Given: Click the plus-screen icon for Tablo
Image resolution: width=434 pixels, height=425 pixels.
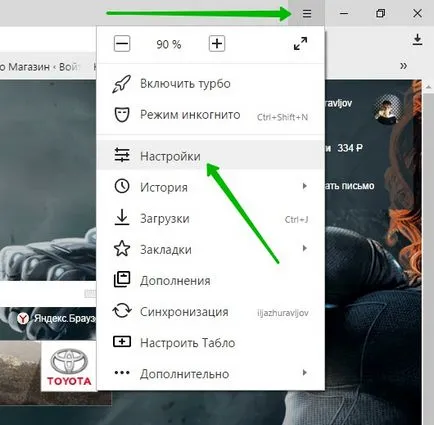Looking at the screenshot, I should tap(122, 342).
